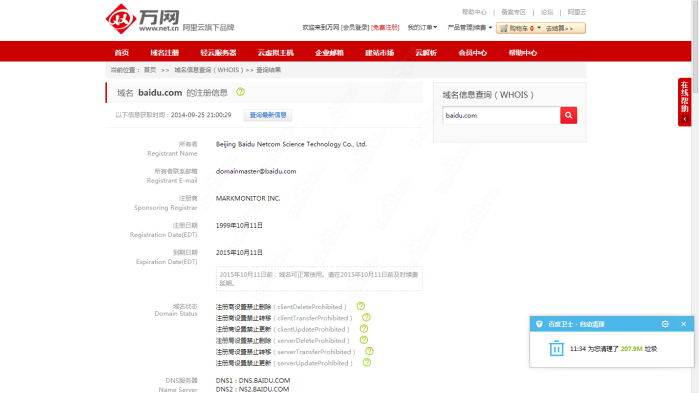The height and width of the screenshot is (393, 699).
Task: Click the expiration date 2015年10月11日
Action: (239, 253)
